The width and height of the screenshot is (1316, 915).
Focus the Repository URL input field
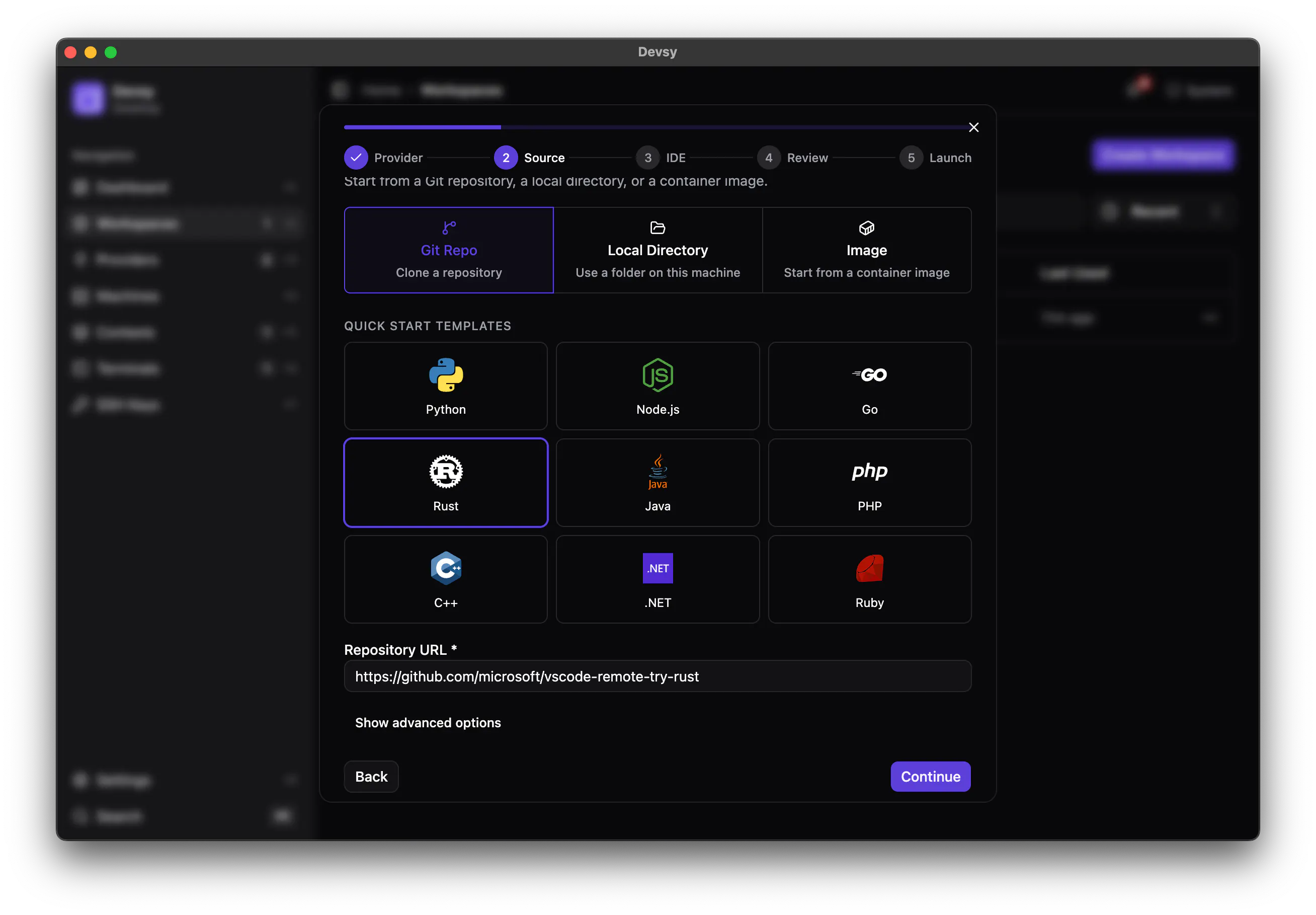click(x=657, y=676)
